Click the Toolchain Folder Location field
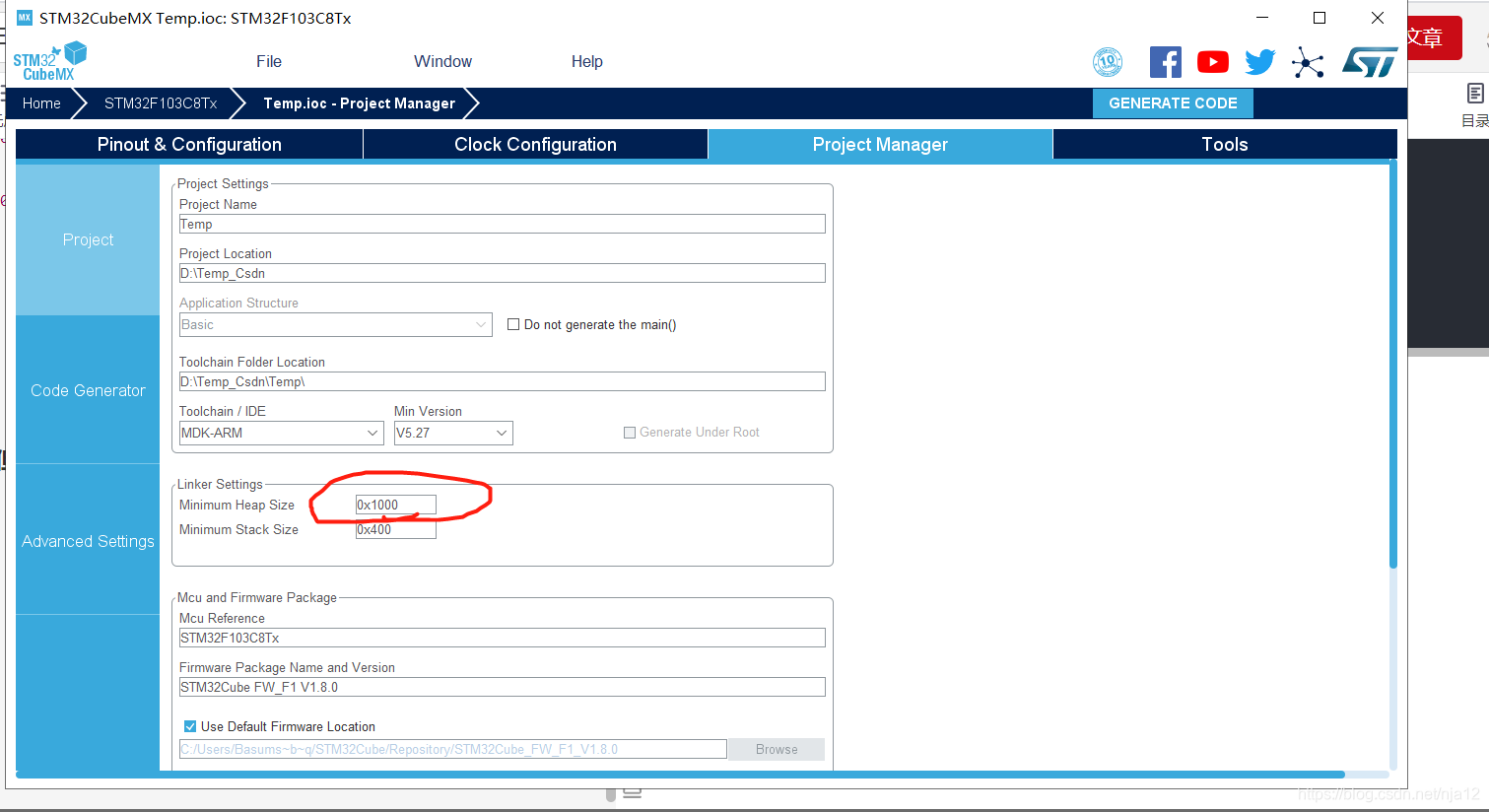The height and width of the screenshot is (812, 1489). pyautogui.click(x=502, y=381)
